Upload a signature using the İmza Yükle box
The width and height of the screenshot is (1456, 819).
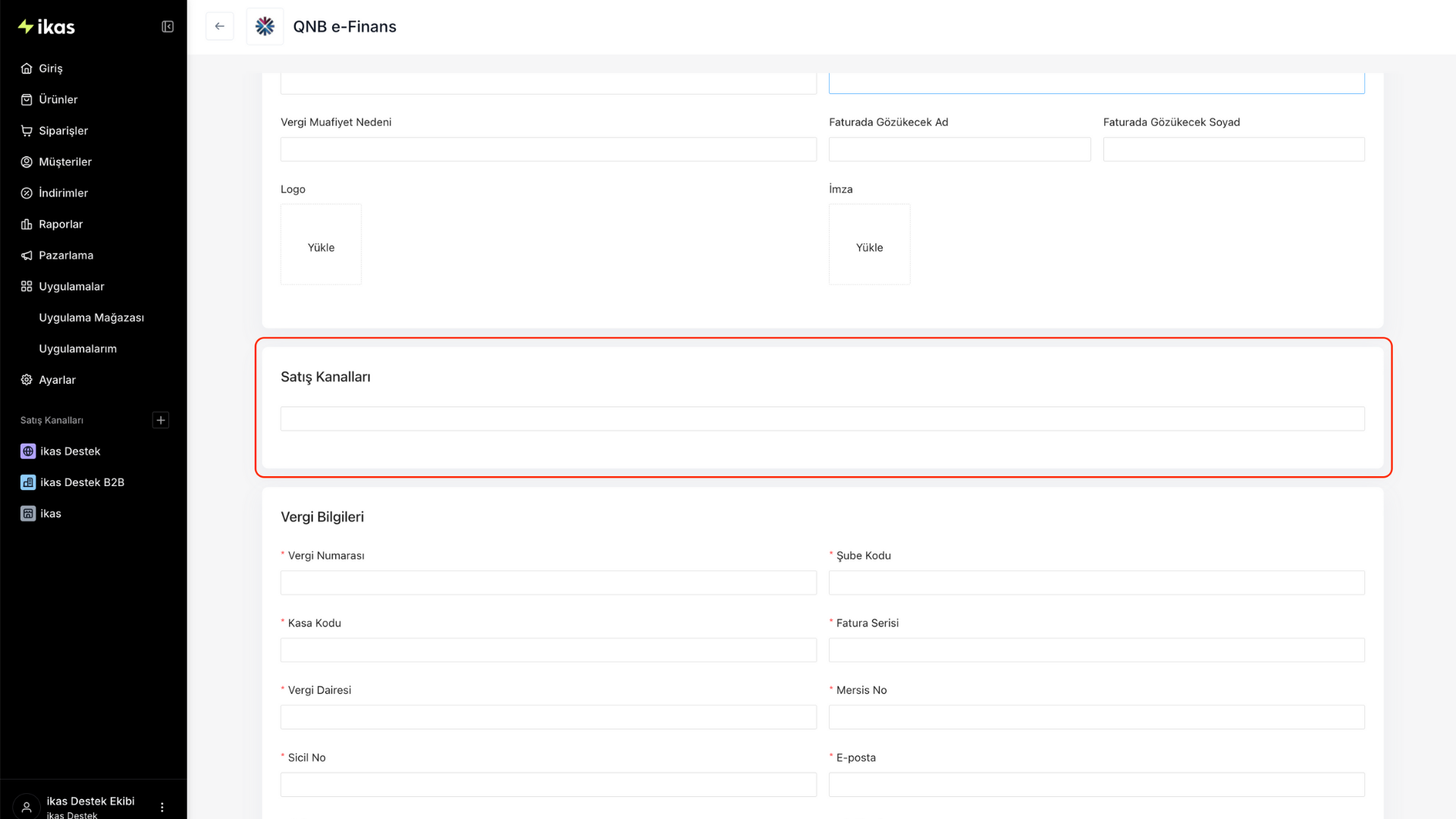point(869,244)
